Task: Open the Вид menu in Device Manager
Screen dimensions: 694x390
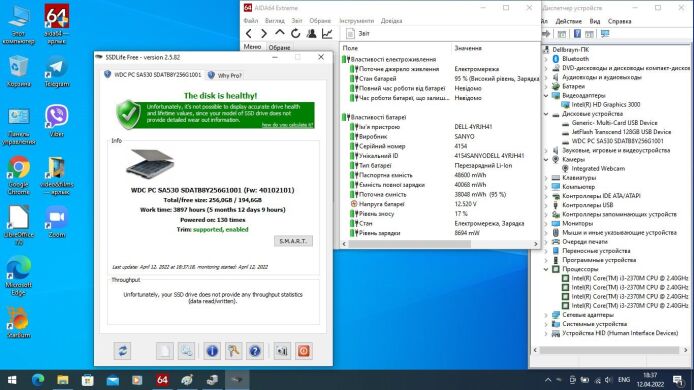Action: (x=595, y=21)
